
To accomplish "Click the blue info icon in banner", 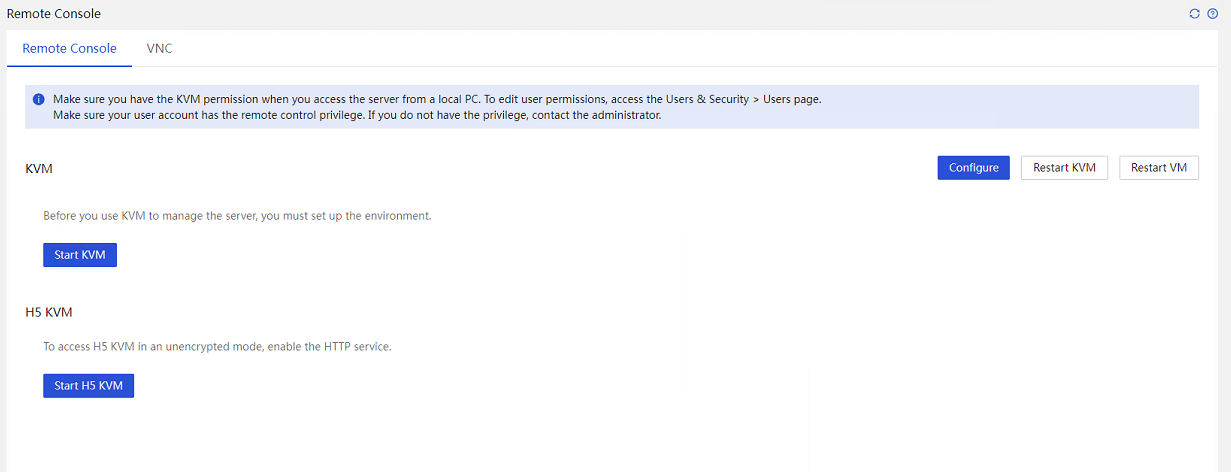I will point(38,100).
